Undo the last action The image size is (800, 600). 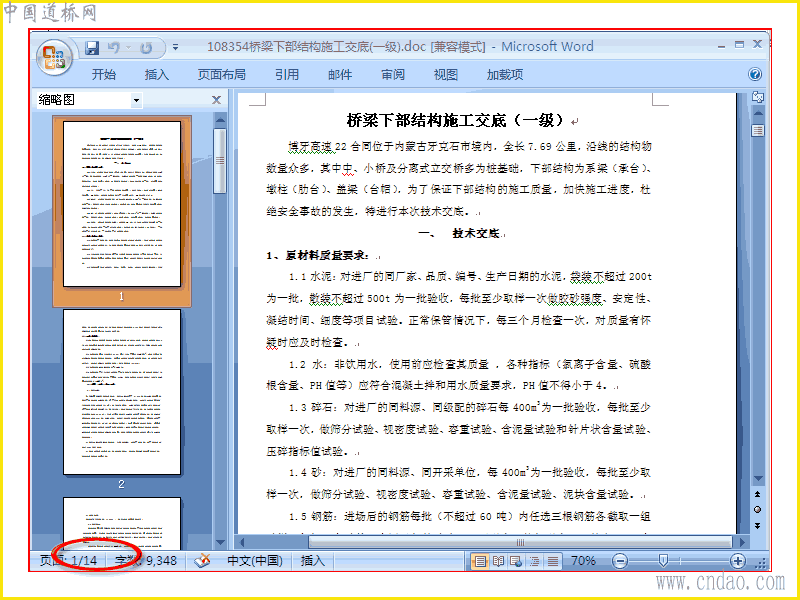113,48
